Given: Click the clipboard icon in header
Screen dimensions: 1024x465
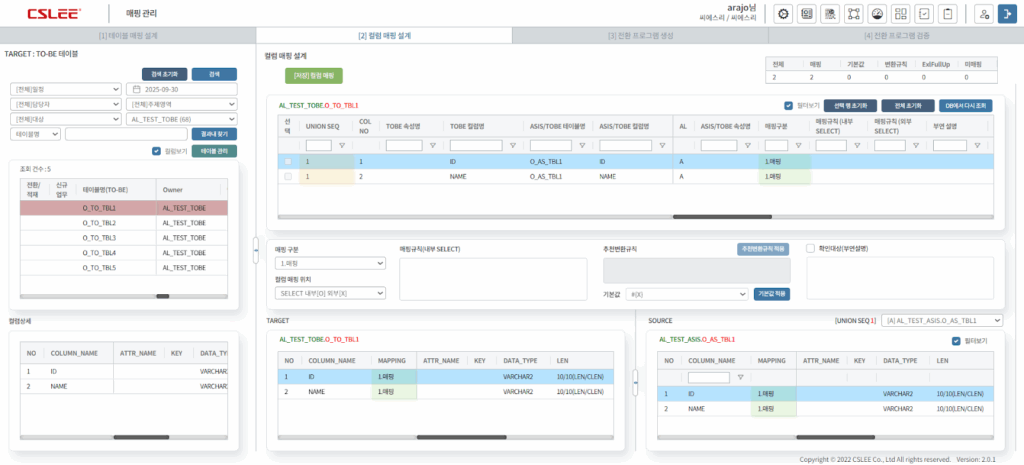Looking at the screenshot, I should (x=947, y=14).
